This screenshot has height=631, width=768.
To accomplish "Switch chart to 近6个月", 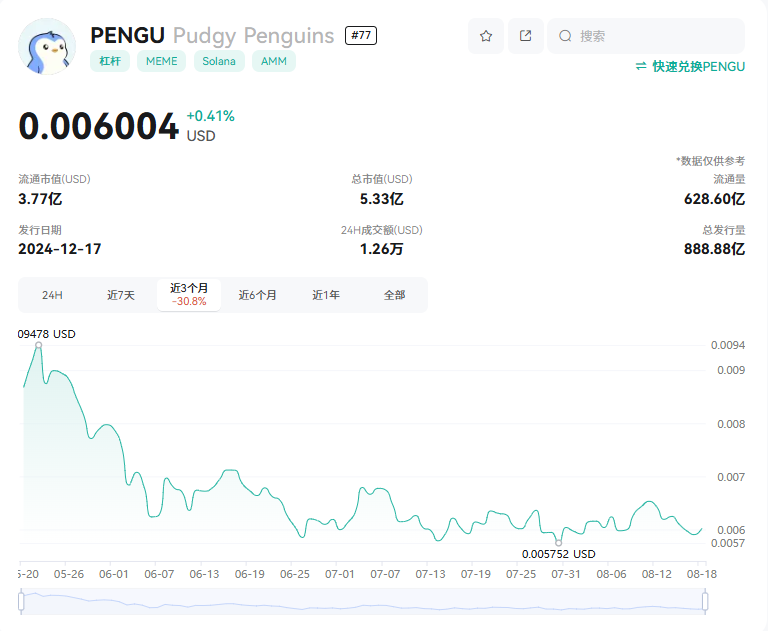I will click(258, 295).
